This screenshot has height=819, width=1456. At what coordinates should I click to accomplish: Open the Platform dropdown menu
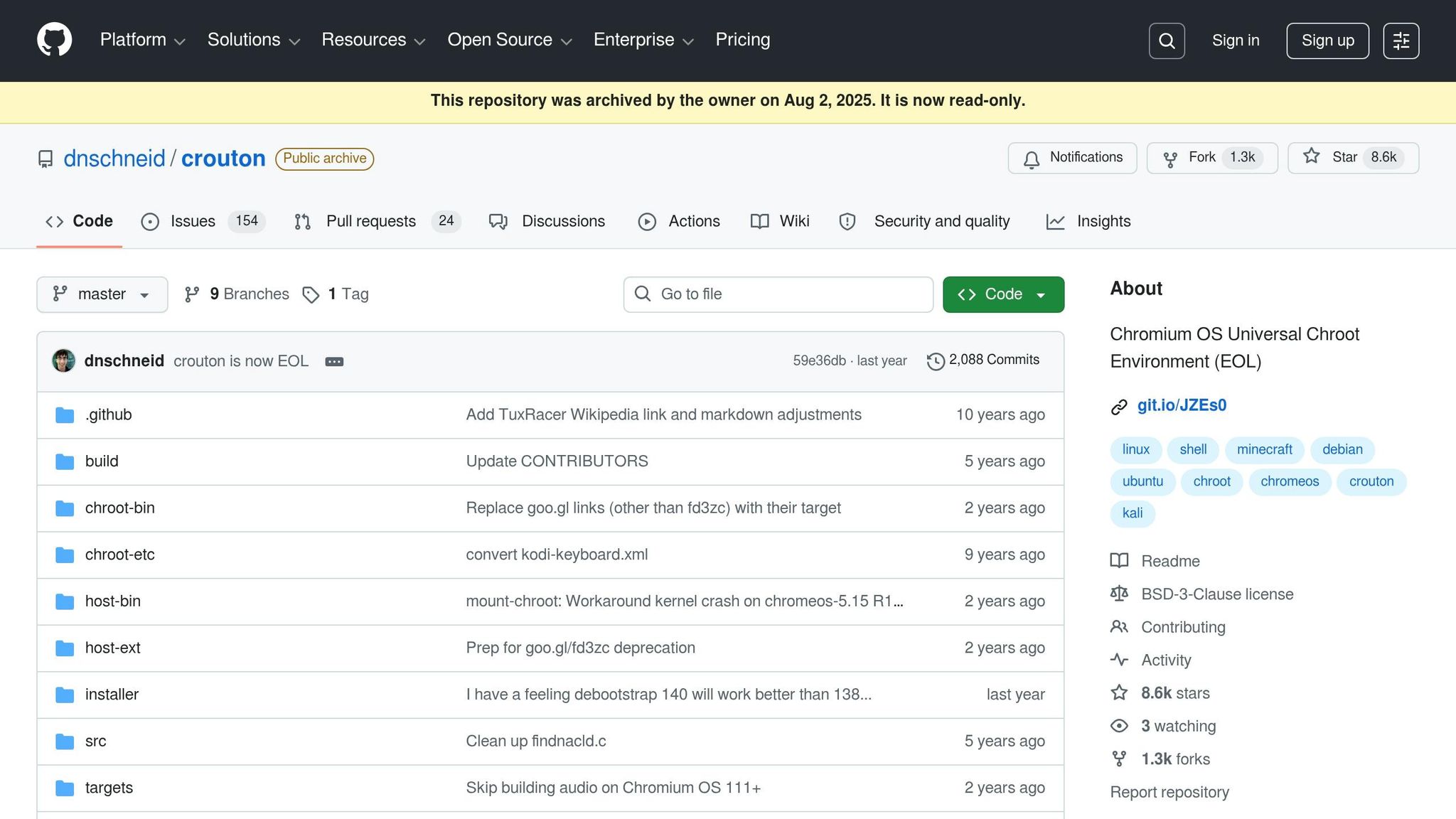click(x=143, y=40)
